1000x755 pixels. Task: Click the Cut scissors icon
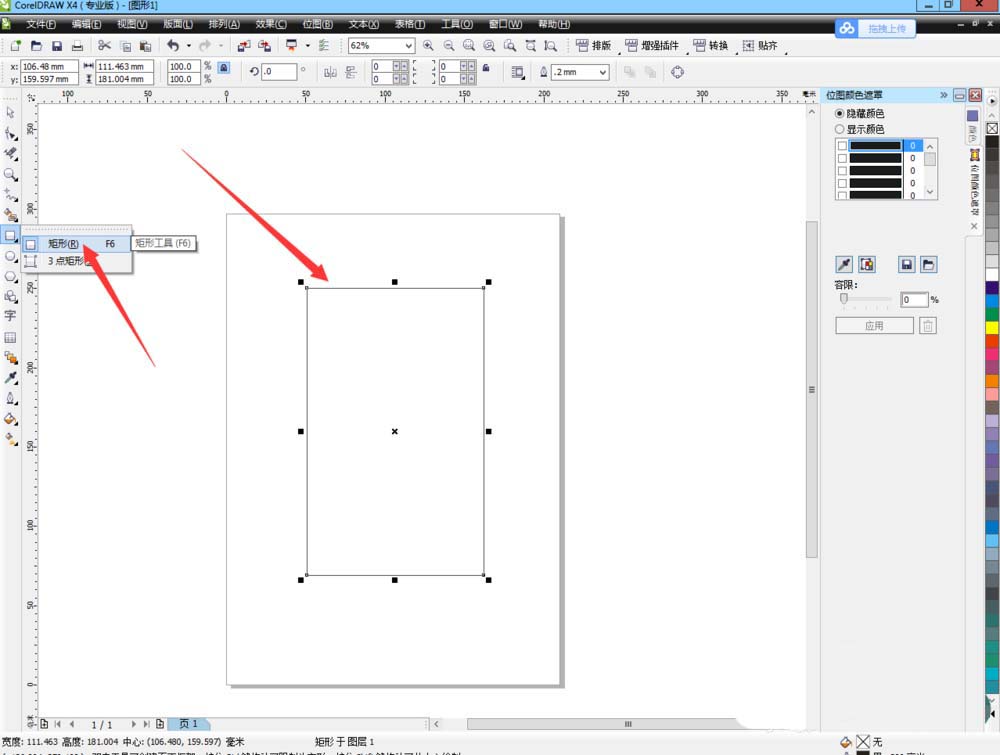coord(104,46)
